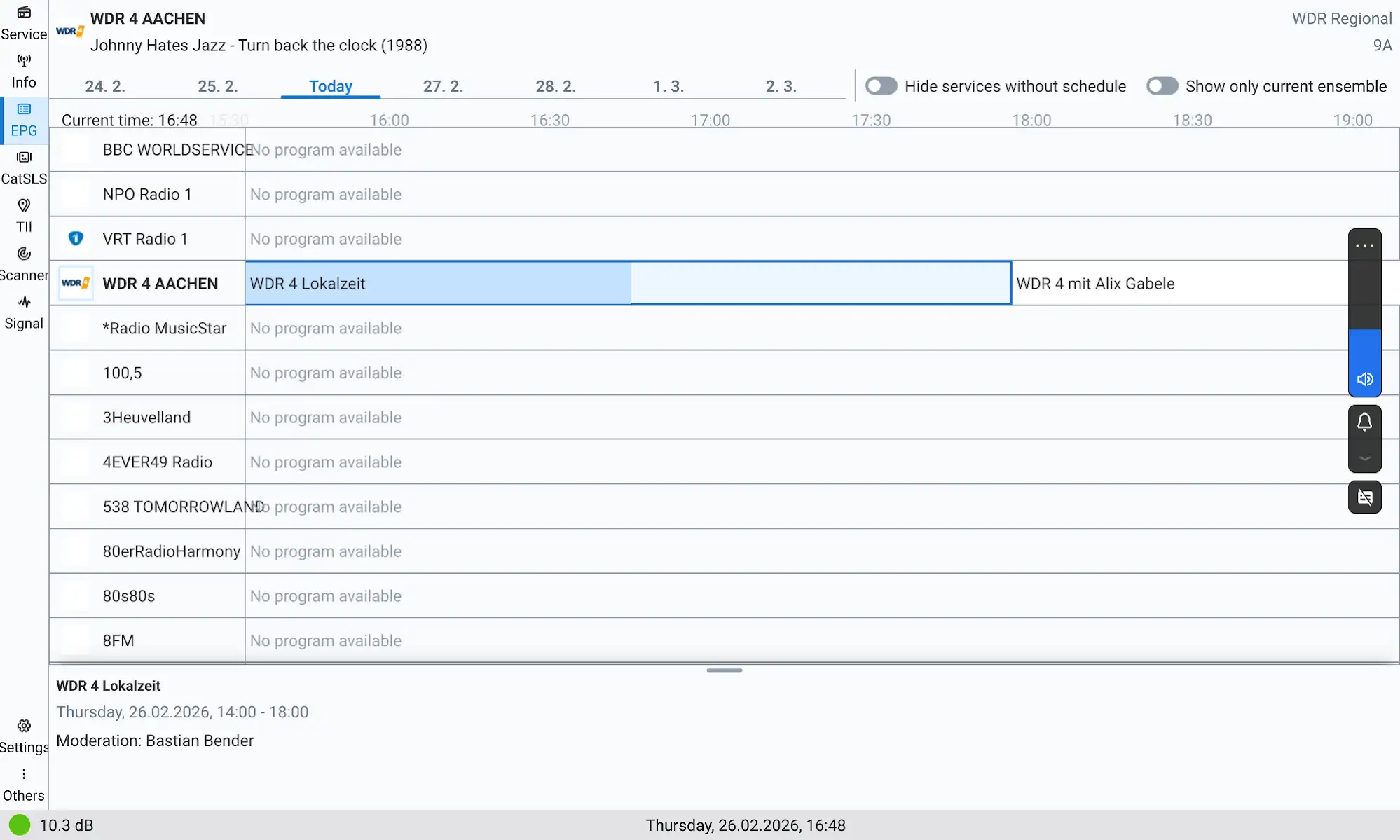
Task: Open the Scanner tool
Action: point(24,263)
